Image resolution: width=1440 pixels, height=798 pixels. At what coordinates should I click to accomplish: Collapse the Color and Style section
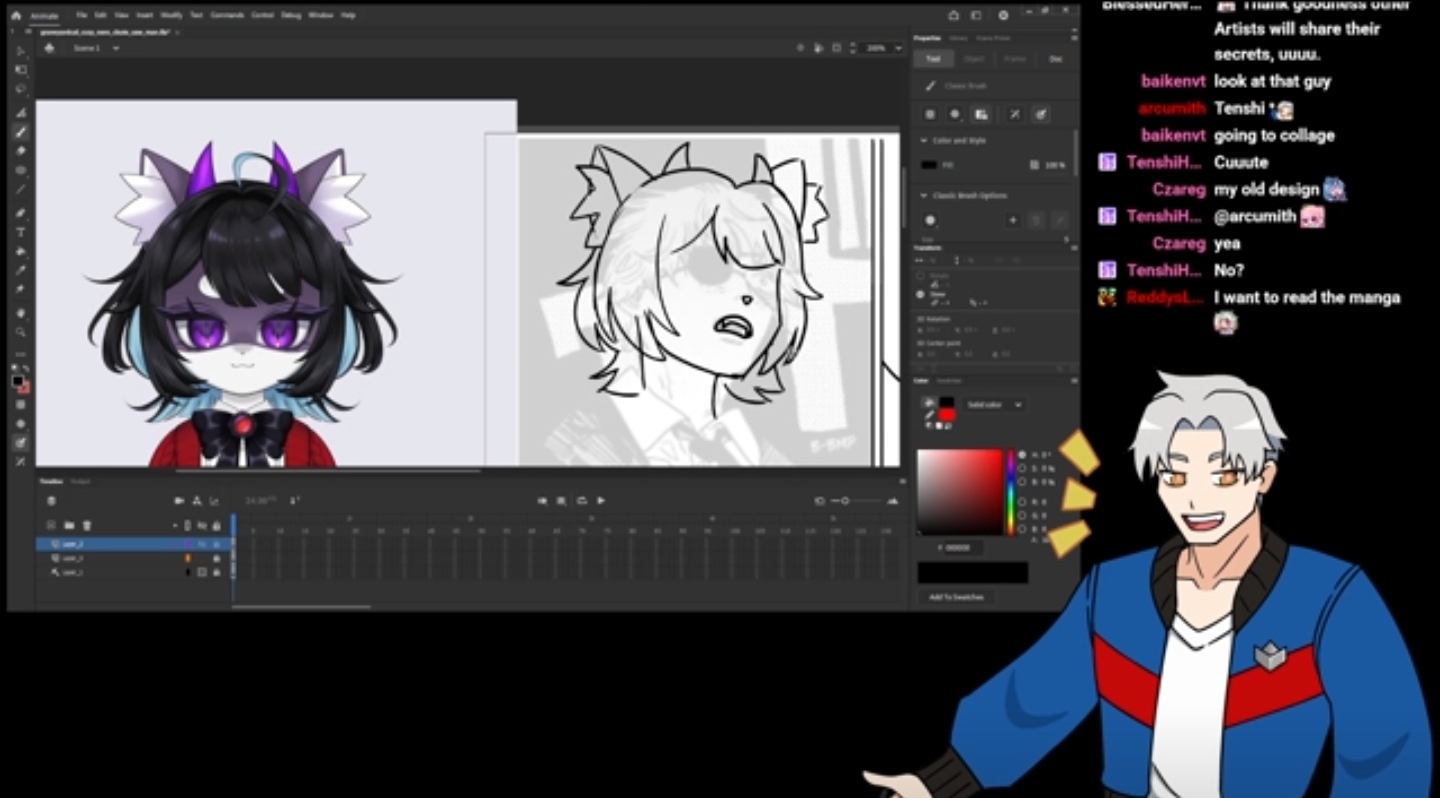(923, 141)
